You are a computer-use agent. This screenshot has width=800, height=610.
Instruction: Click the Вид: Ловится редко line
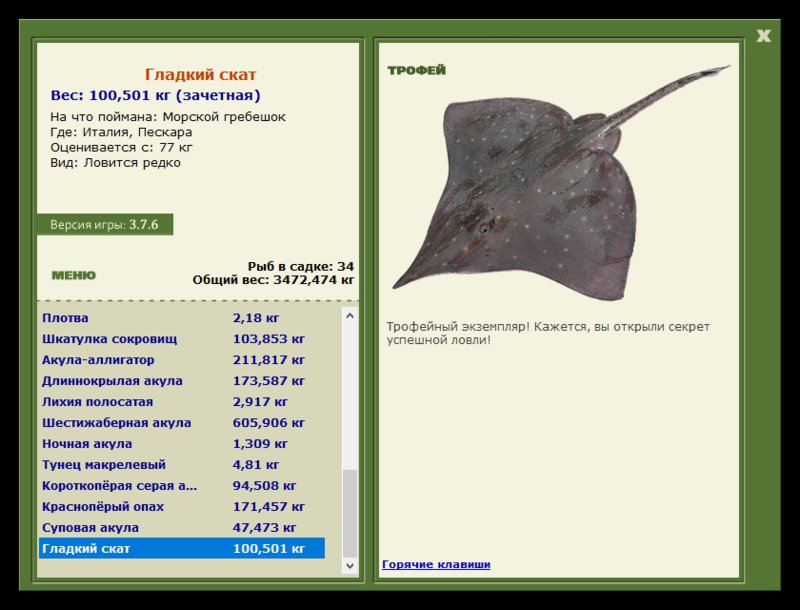click(x=115, y=163)
